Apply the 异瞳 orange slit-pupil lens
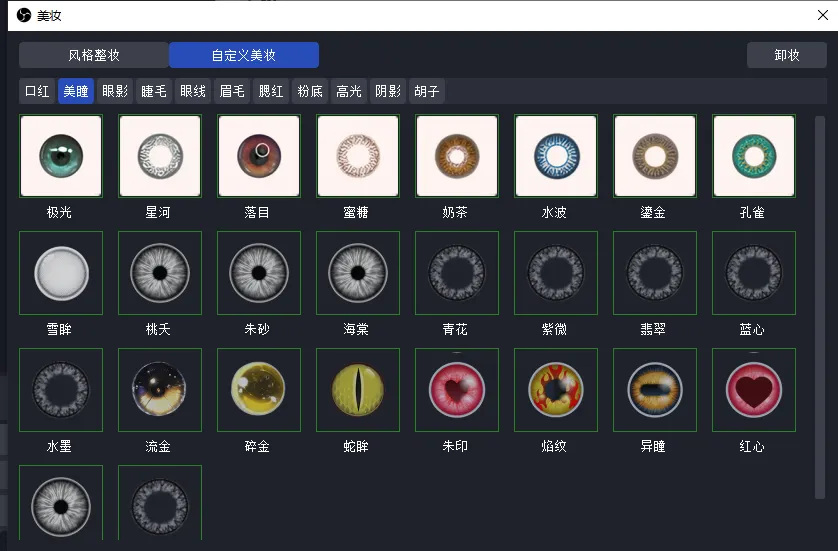Viewport: 838px width, 551px height. 655,390
